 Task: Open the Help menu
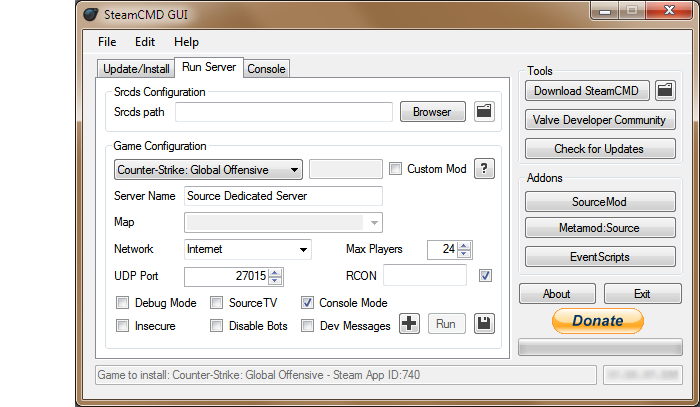186,42
